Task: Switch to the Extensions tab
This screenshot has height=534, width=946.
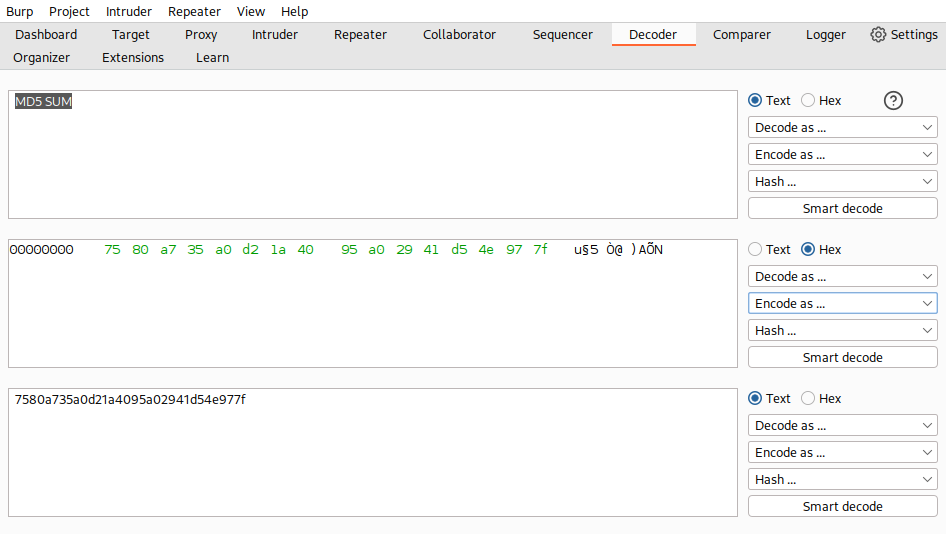Action: click(x=133, y=58)
